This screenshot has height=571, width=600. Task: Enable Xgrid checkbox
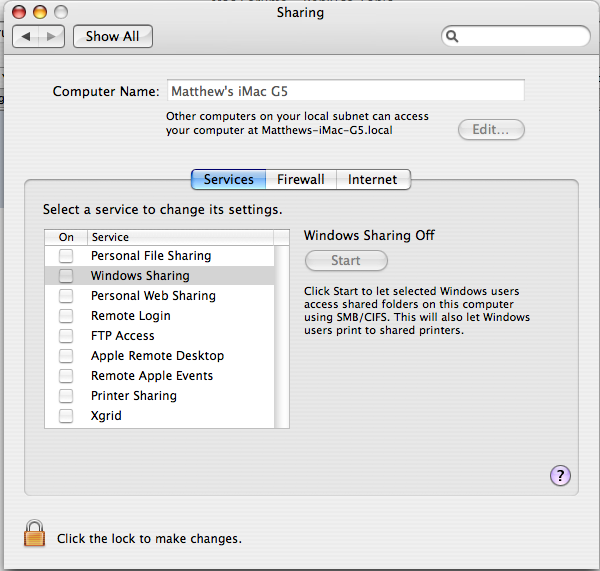(66, 416)
